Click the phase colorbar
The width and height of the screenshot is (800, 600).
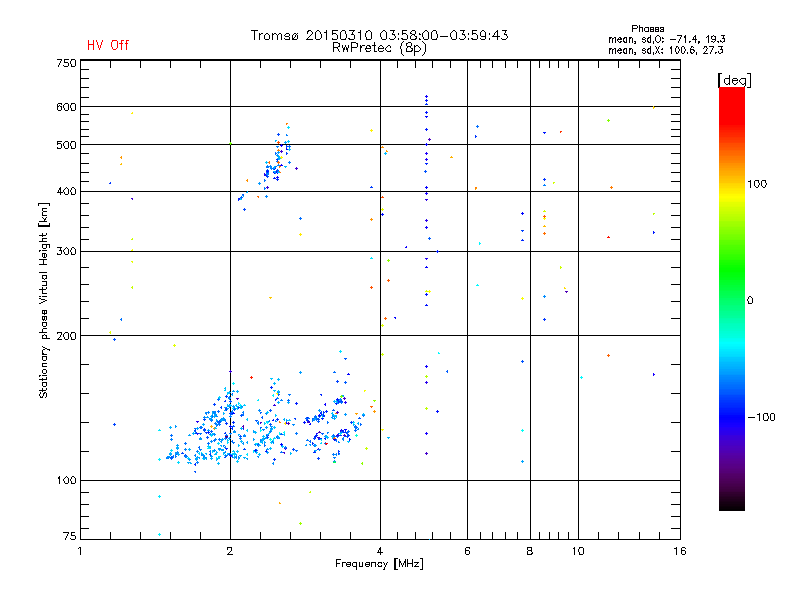pos(732,298)
